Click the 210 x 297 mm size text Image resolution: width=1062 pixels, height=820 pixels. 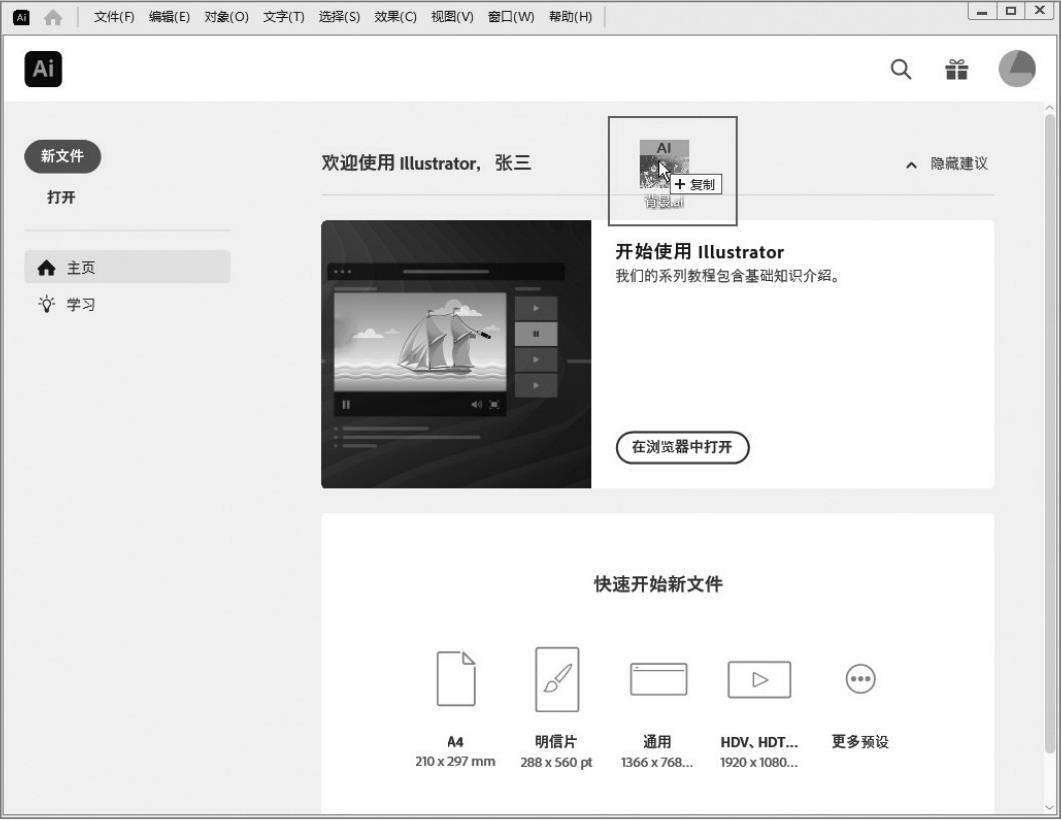pos(455,762)
